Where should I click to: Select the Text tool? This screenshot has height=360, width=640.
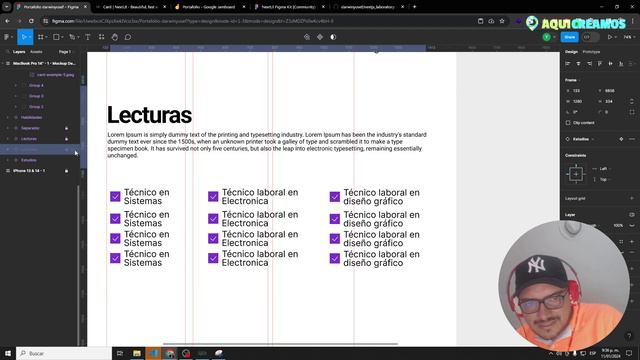[88, 37]
